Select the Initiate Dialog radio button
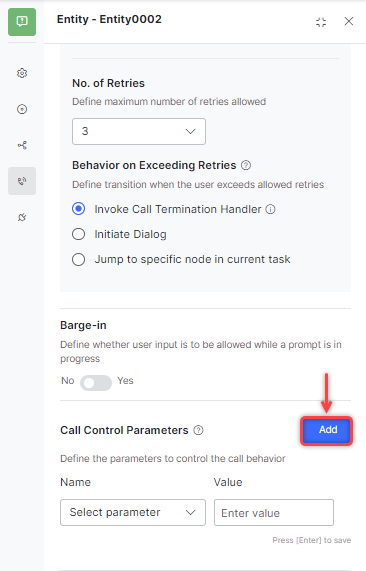Viewport: 366px width, 571px height. [x=78, y=234]
